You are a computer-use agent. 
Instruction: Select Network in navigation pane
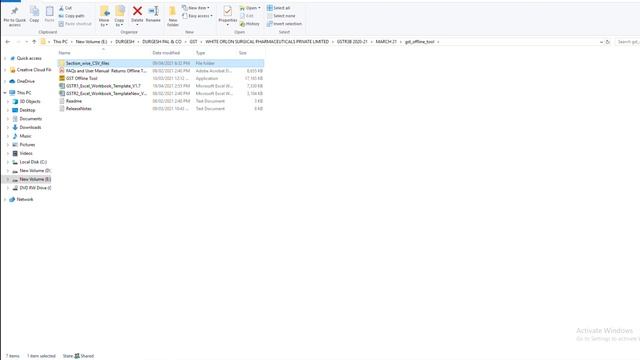pyautogui.click(x=25, y=199)
